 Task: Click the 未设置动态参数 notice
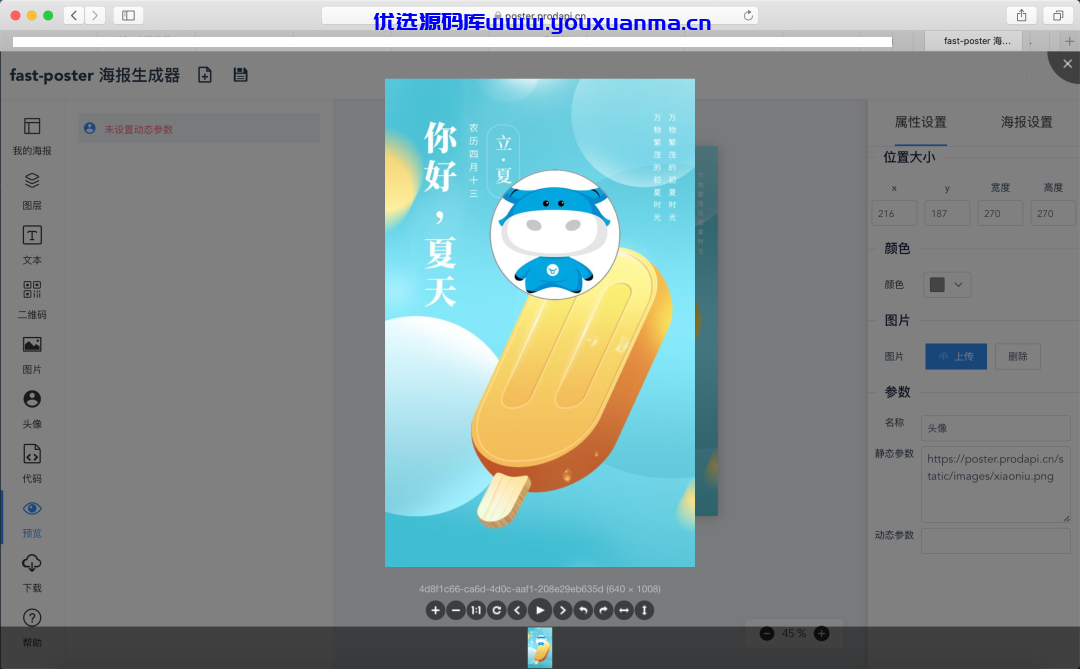point(199,129)
